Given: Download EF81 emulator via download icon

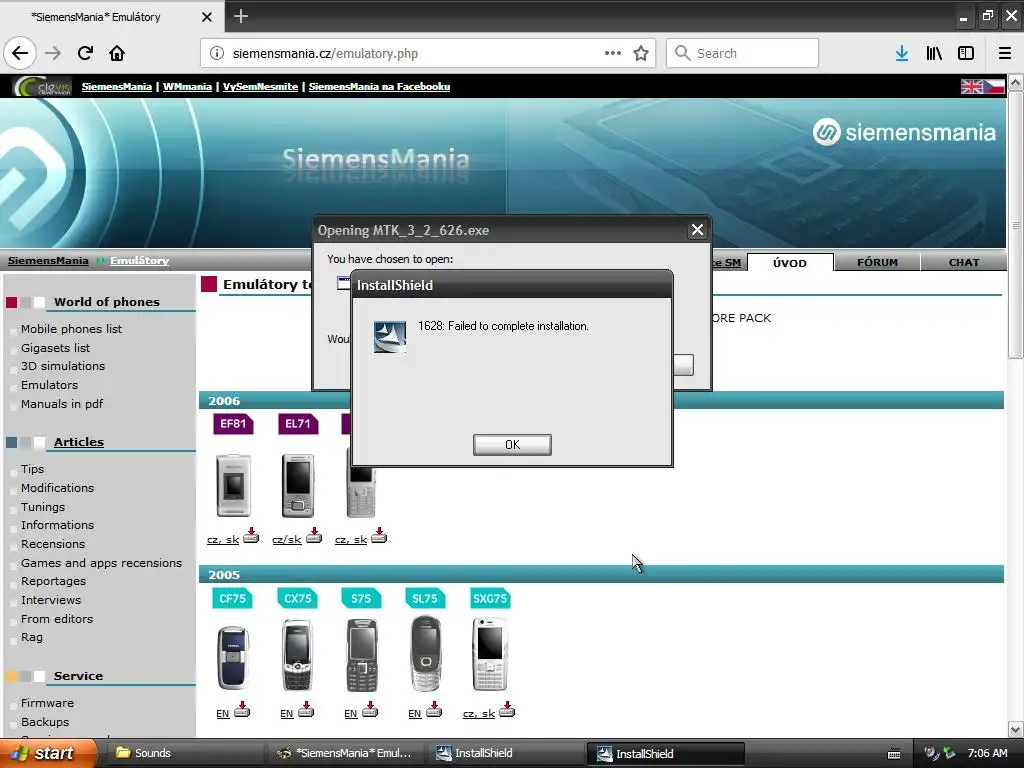Looking at the screenshot, I should [251, 536].
